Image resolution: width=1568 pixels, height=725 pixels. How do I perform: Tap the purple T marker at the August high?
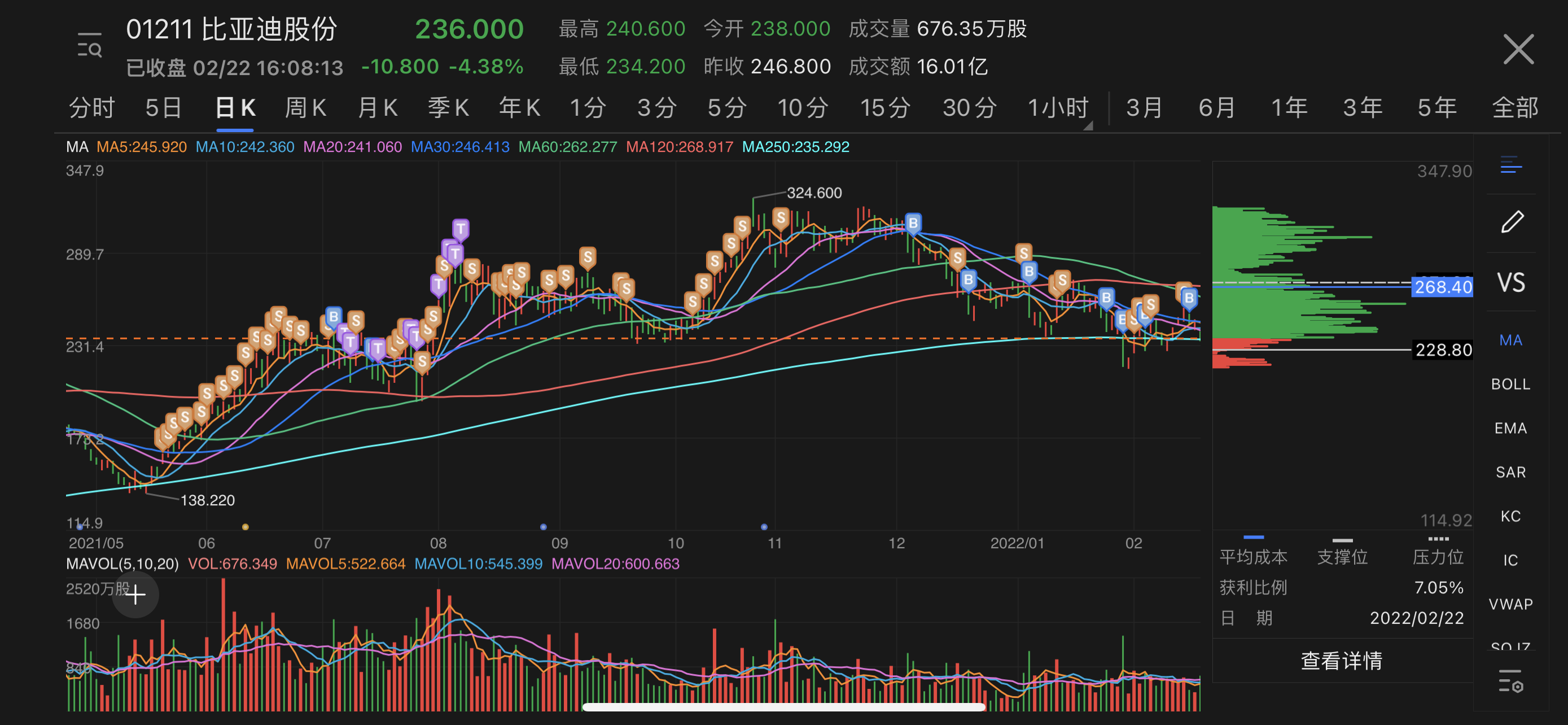click(x=461, y=229)
